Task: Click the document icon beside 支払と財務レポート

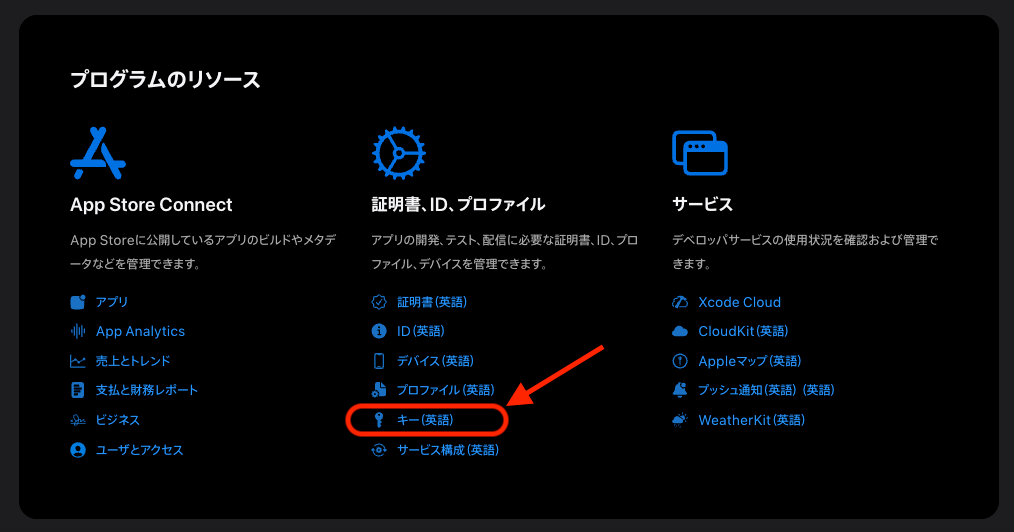Action: (78, 390)
